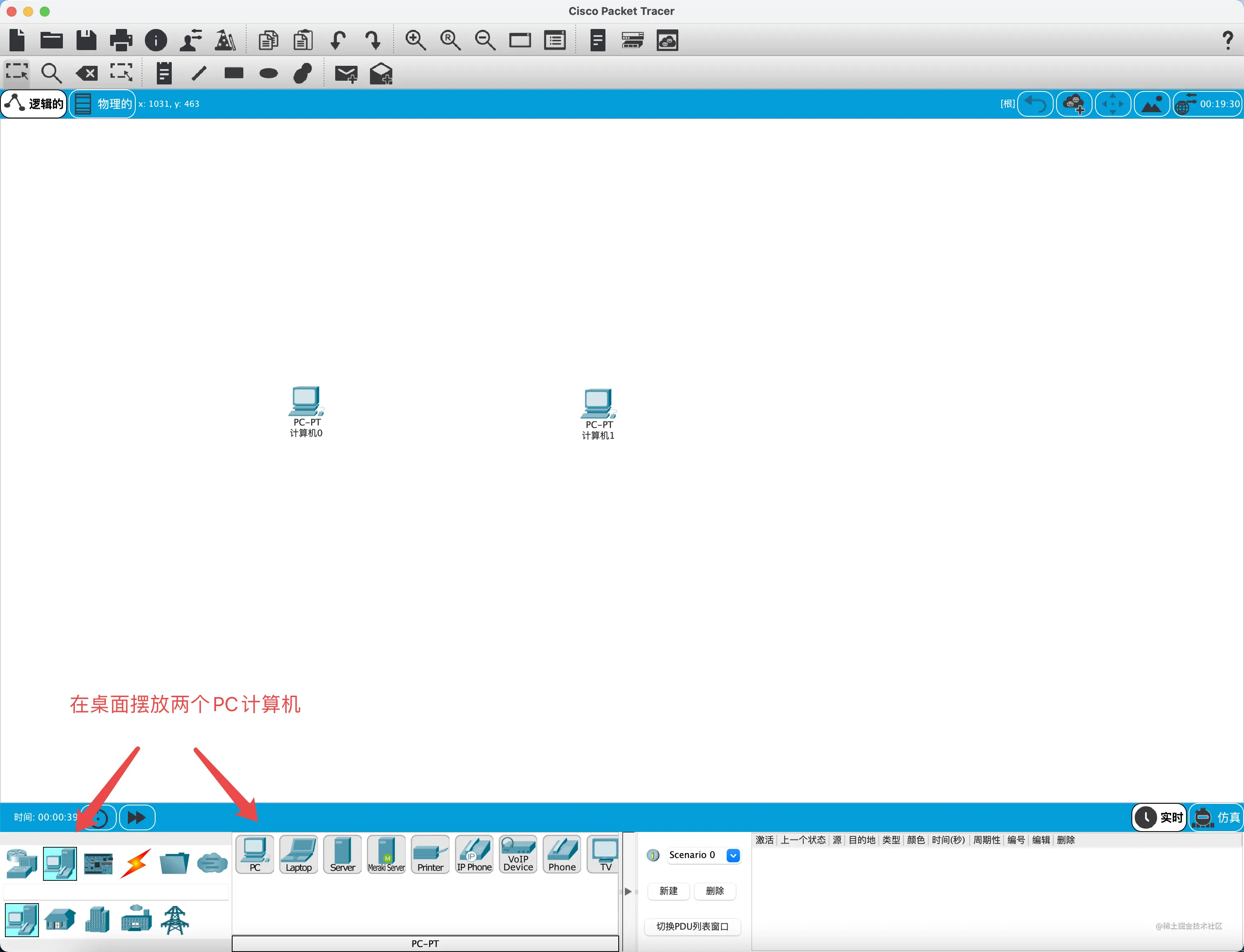Switch to 实时 realtime mode

click(x=1159, y=817)
